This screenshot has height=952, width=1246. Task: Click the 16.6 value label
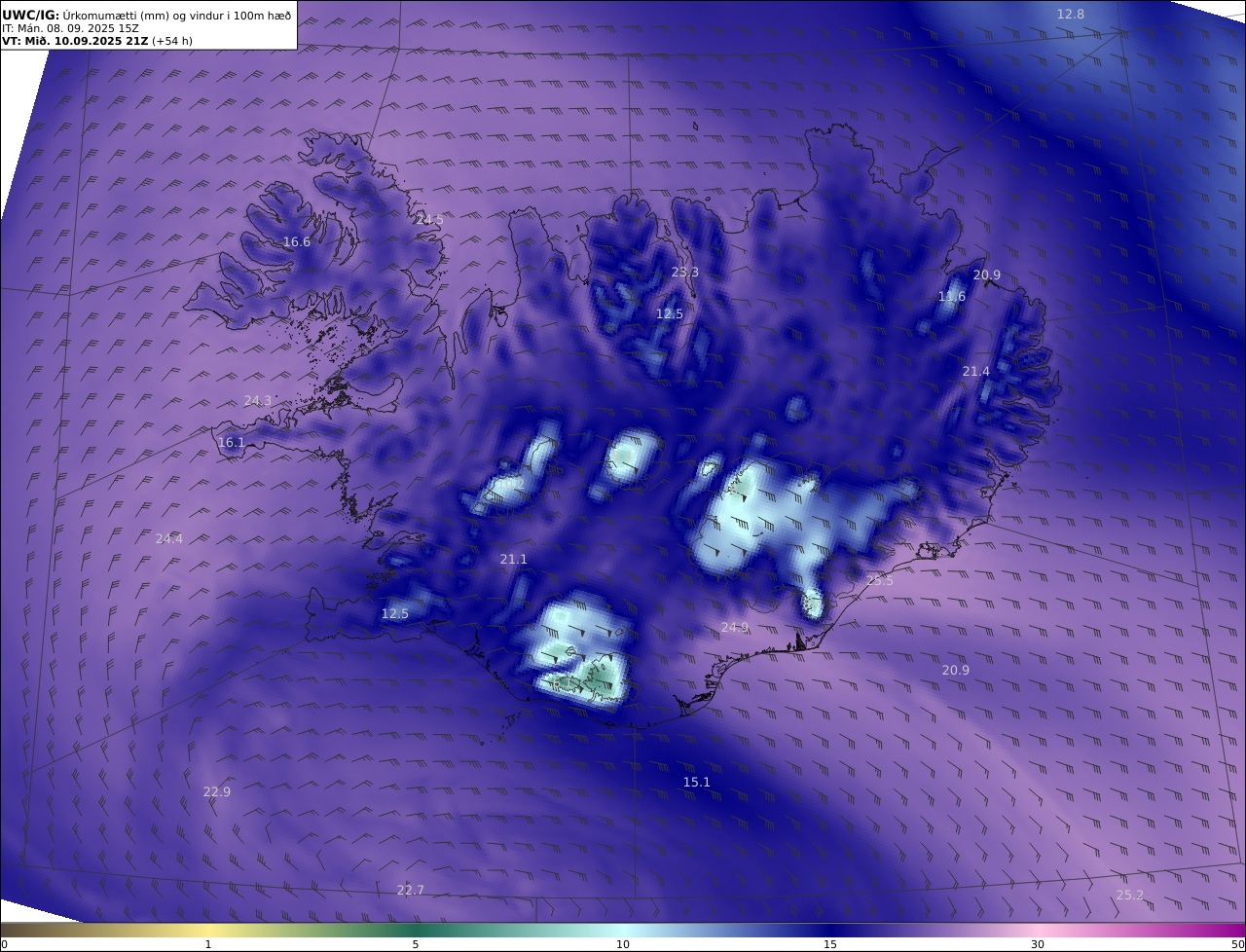(297, 241)
